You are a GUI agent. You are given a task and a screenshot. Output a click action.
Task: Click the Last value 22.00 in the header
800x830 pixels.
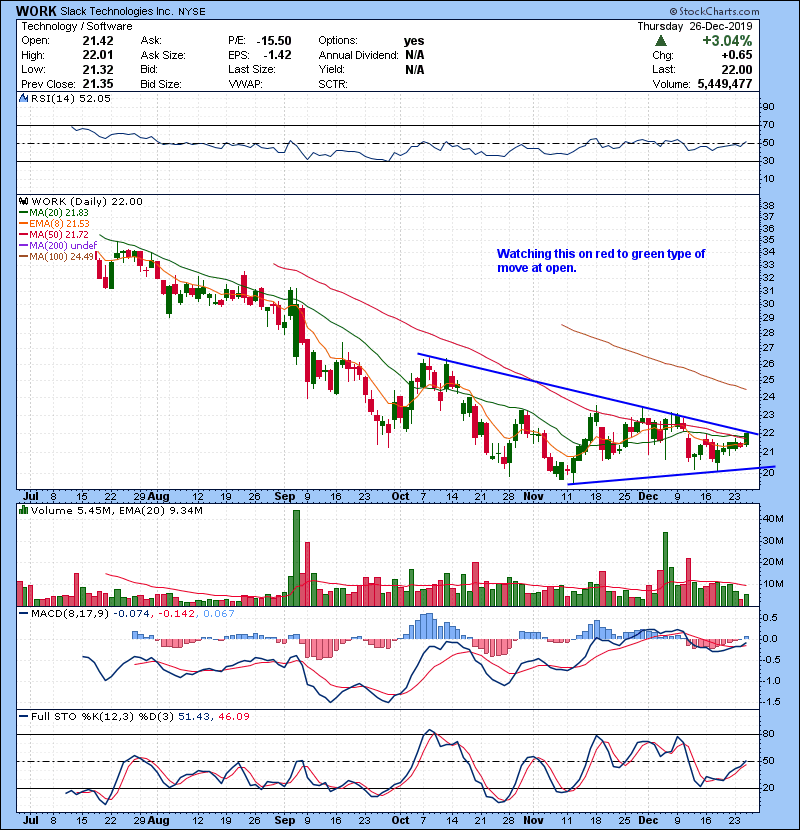pos(736,69)
